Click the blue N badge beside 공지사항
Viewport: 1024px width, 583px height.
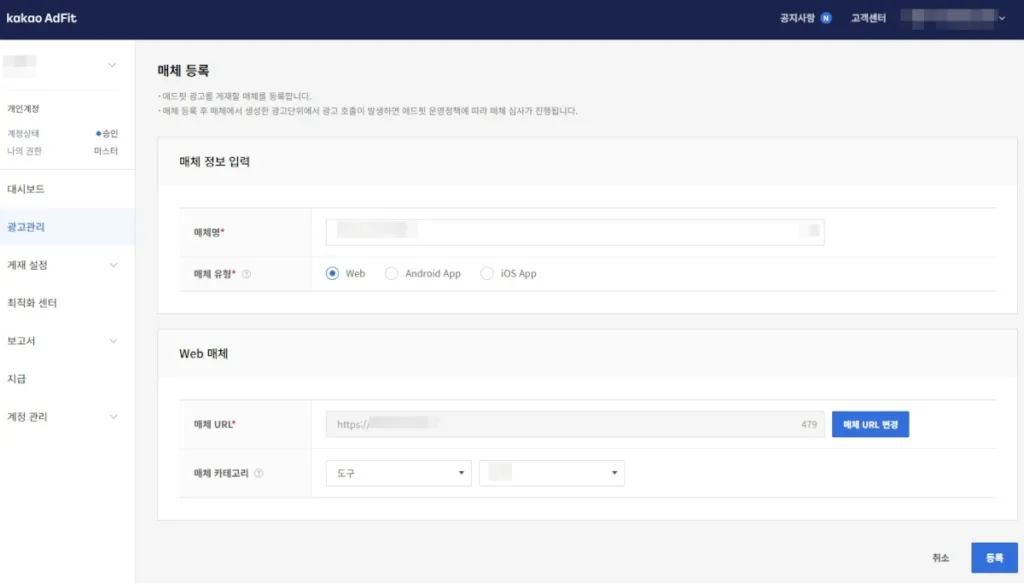tap(826, 18)
